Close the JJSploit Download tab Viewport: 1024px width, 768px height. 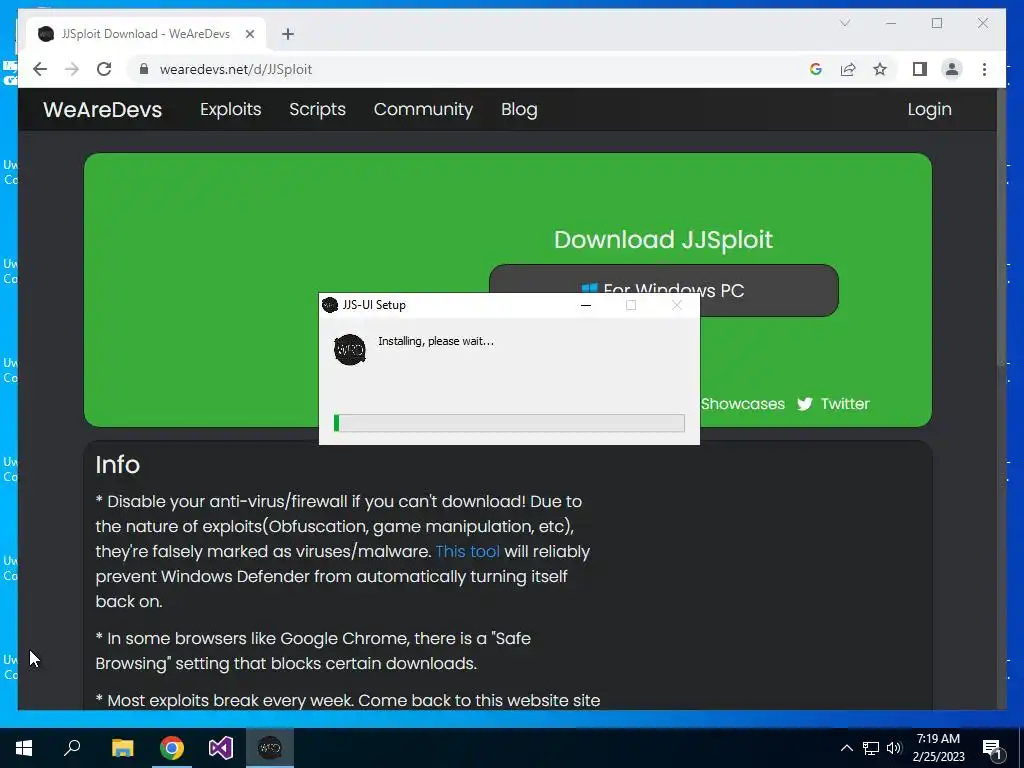point(249,34)
